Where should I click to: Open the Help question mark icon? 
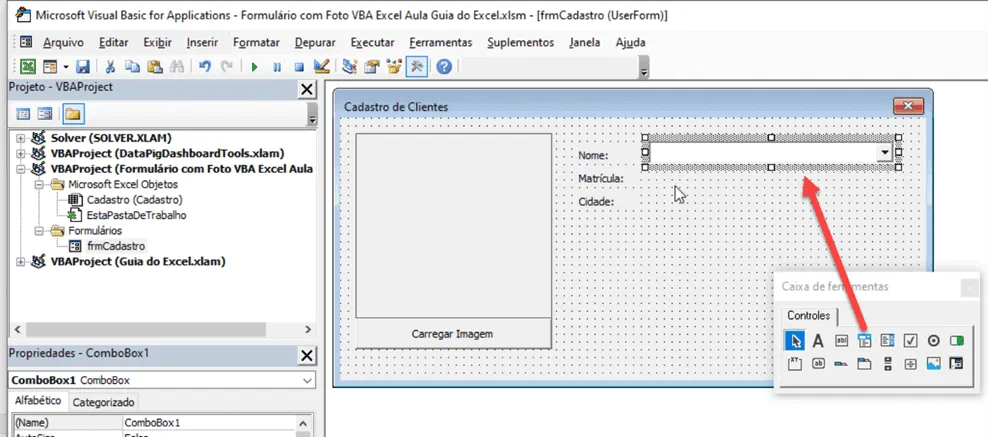(x=444, y=66)
